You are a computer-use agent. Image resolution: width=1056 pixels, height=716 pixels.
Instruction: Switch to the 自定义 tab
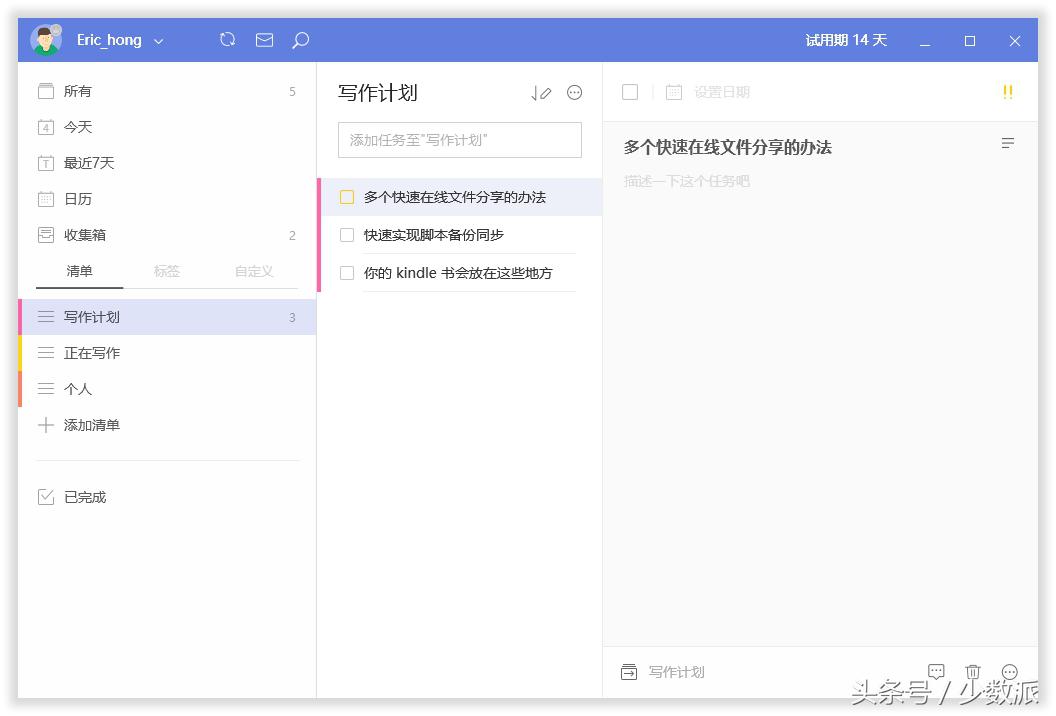point(253,270)
